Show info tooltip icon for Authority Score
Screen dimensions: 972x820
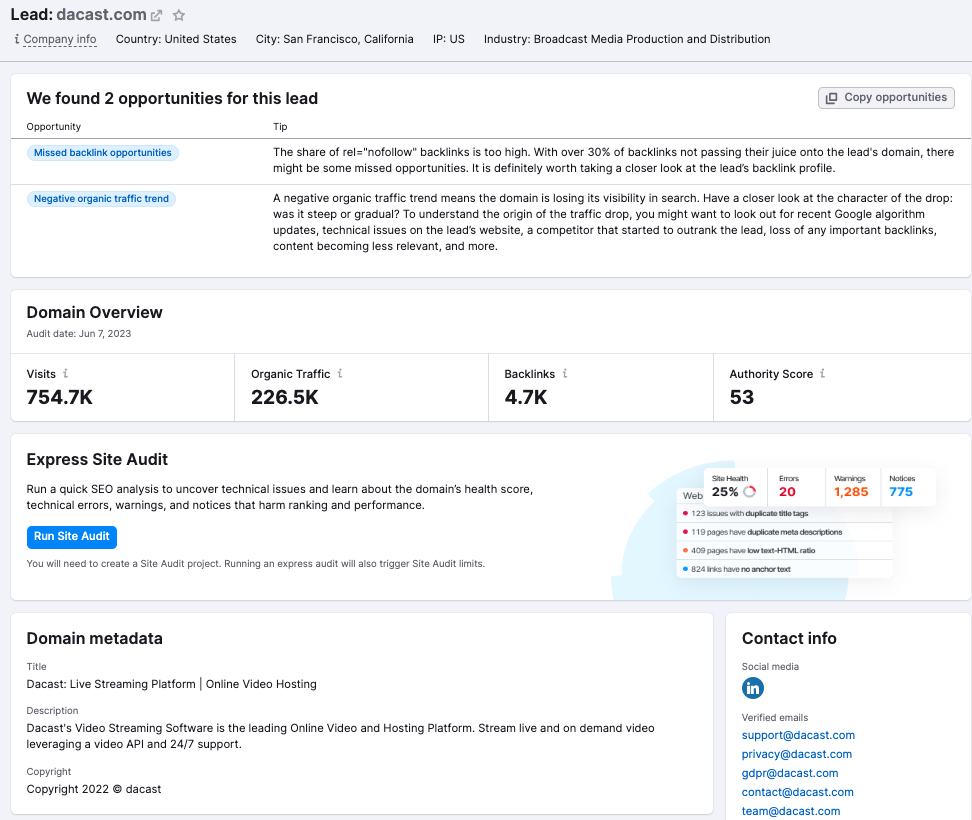coord(823,373)
